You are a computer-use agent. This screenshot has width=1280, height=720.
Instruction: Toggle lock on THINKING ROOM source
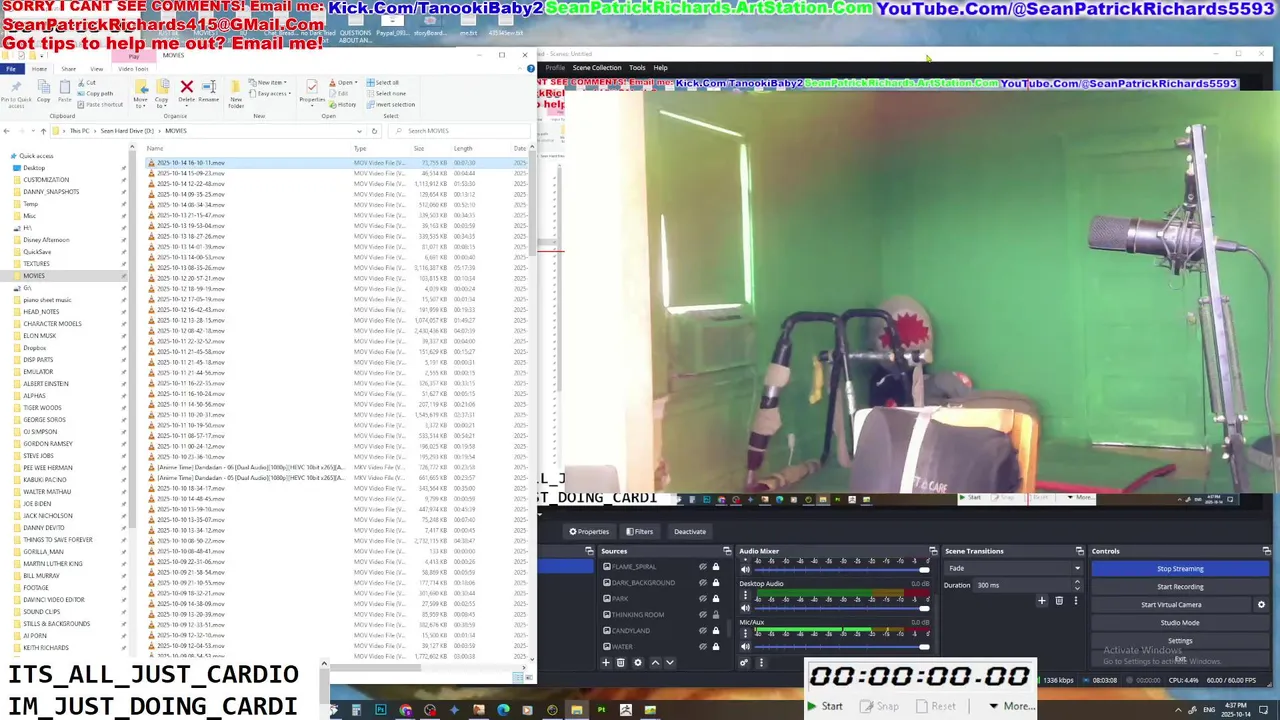point(715,615)
